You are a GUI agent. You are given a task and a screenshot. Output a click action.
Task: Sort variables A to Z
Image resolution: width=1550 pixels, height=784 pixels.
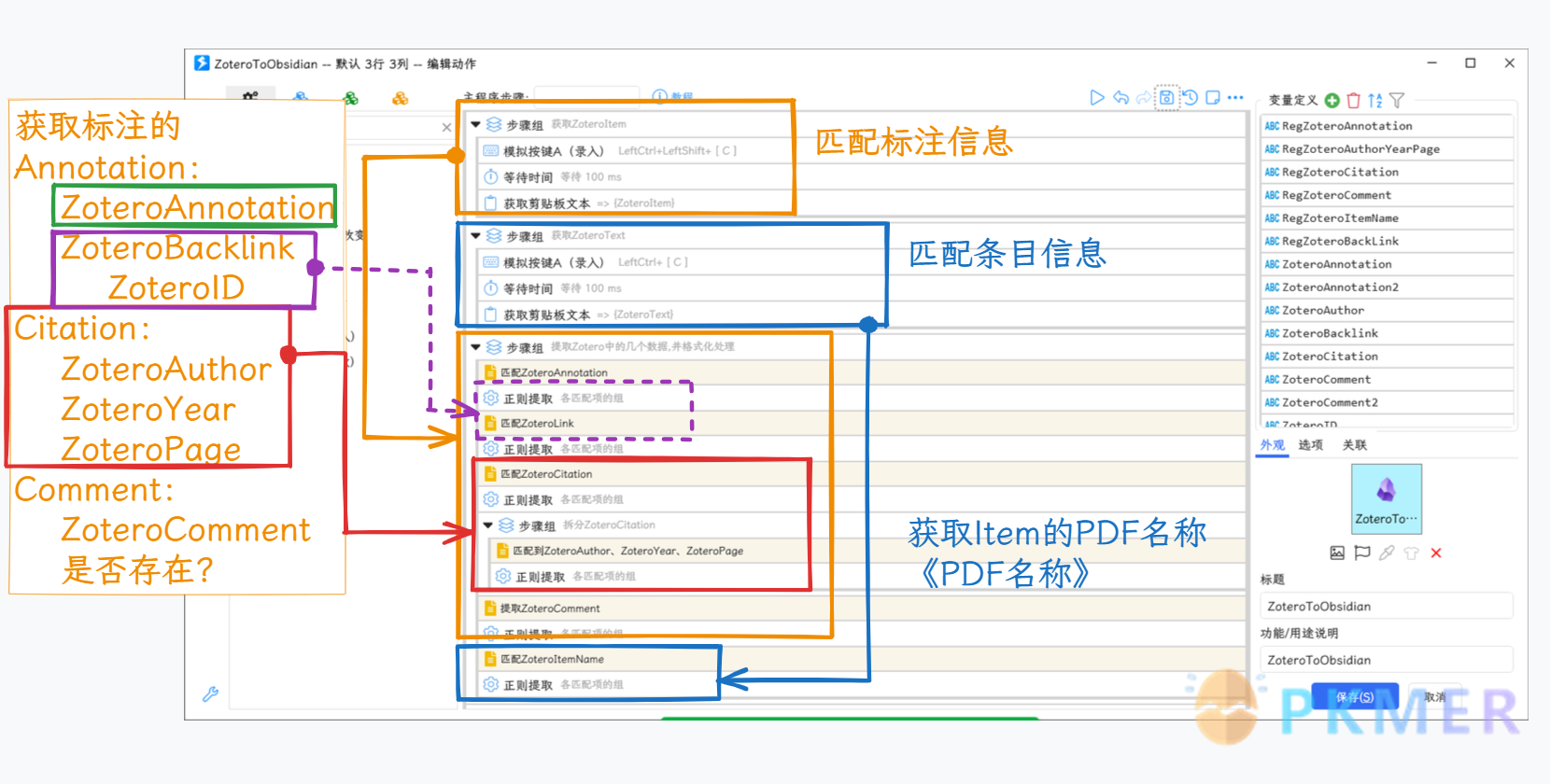(x=1375, y=100)
